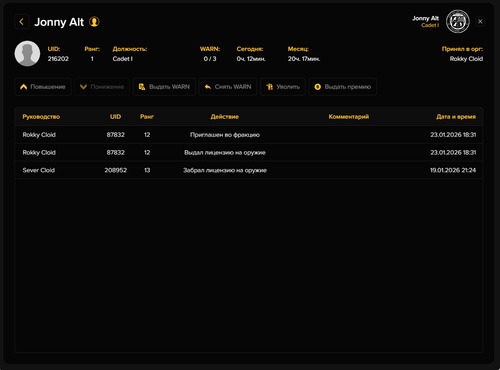
Task: Click the Jonny Alt page title
Action: [59, 22]
